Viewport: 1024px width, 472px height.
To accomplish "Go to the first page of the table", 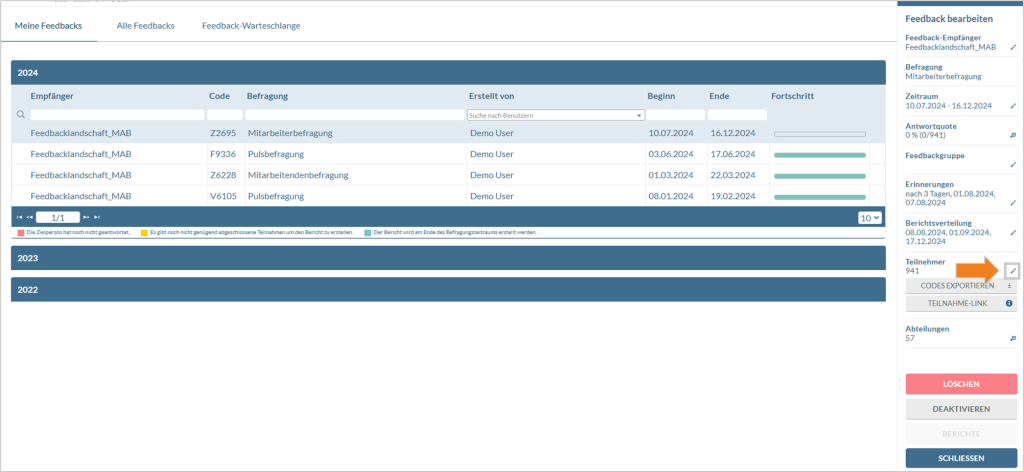I will click(x=19, y=217).
